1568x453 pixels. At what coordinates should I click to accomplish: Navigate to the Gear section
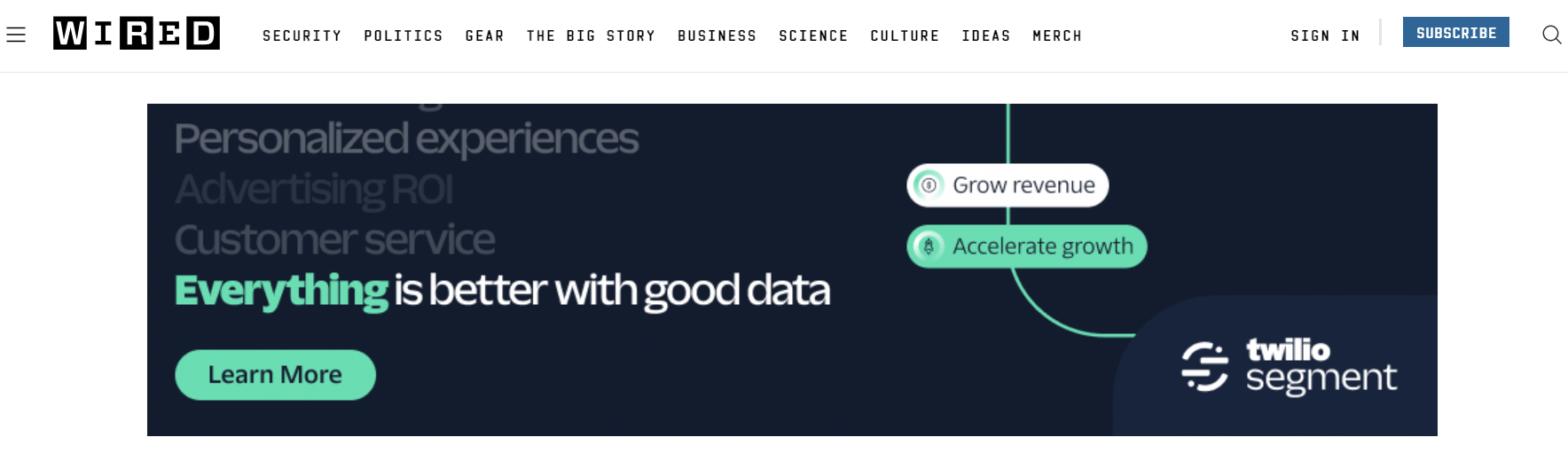(485, 36)
